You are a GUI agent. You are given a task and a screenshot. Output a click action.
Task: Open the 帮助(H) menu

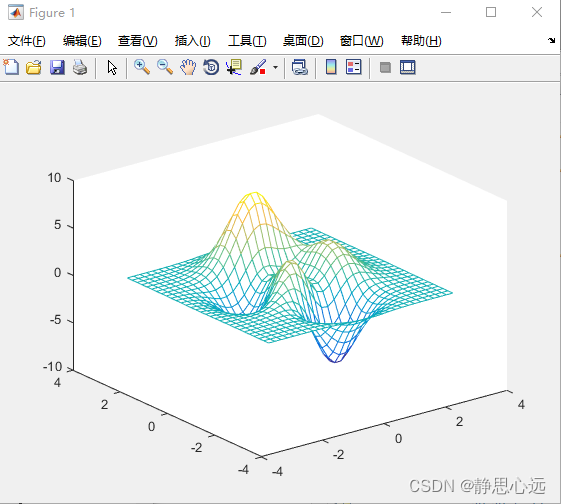pyautogui.click(x=421, y=41)
